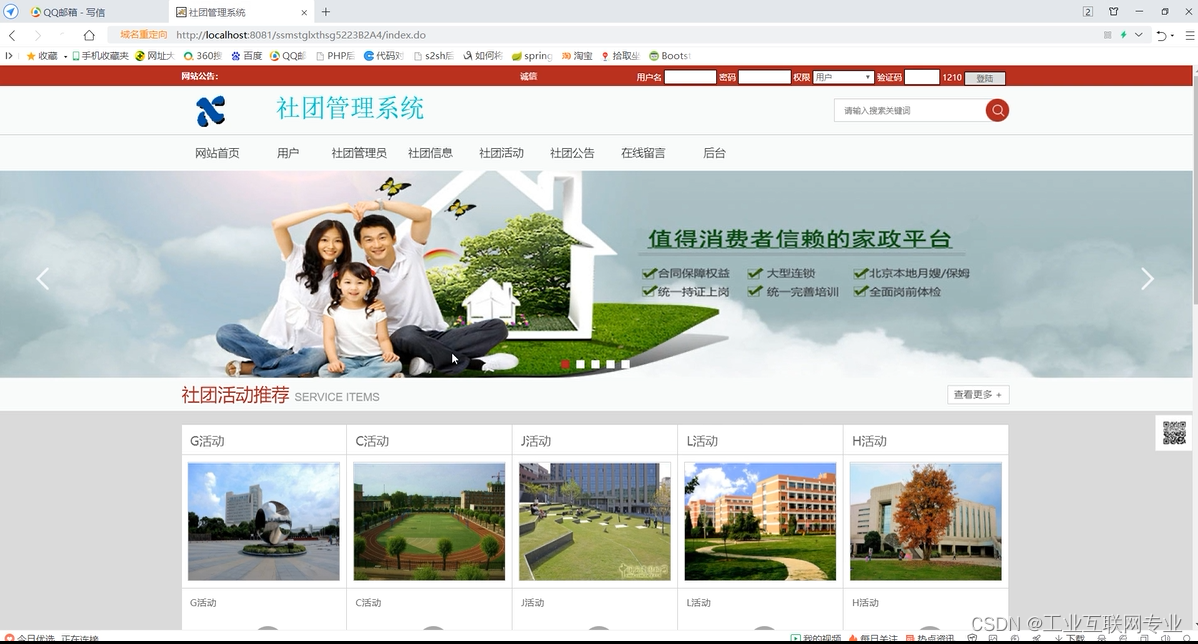Click the browser address bar URL
Image resolution: width=1198 pixels, height=644 pixels.
pyautogui.click(x=301, y=35)
